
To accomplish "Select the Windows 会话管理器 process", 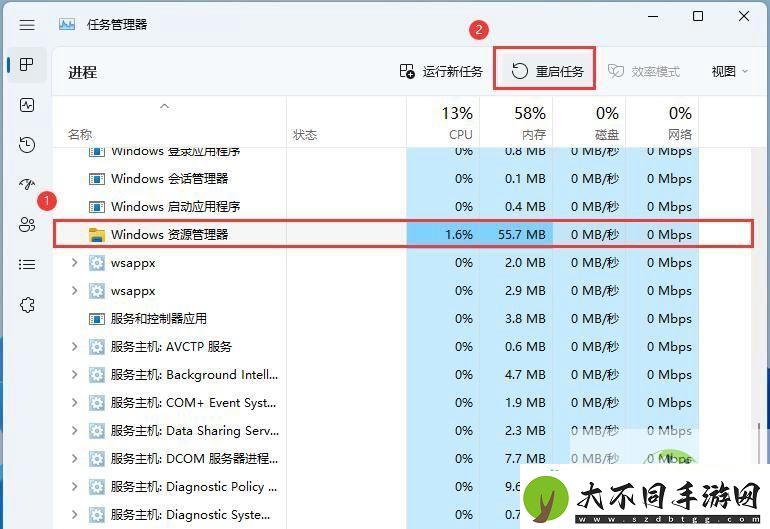I will (x=169, y=178).
